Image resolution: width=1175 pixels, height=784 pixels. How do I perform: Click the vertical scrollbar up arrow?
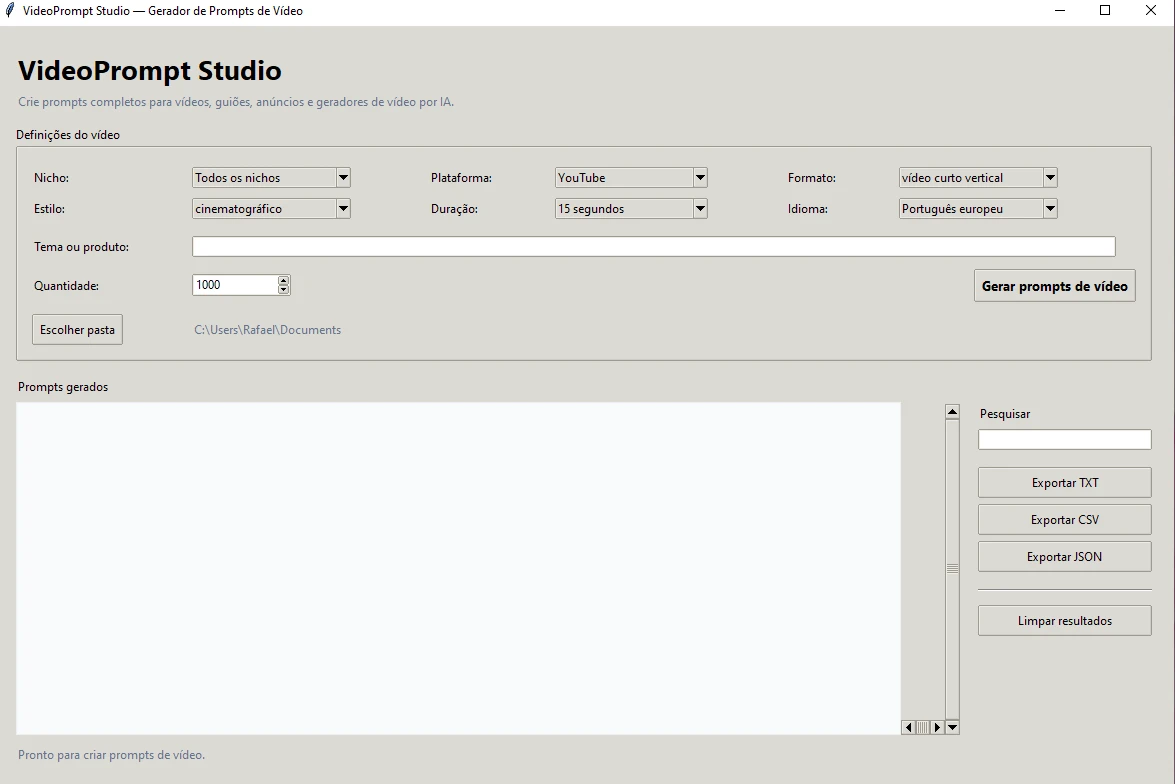click(952, 411)
